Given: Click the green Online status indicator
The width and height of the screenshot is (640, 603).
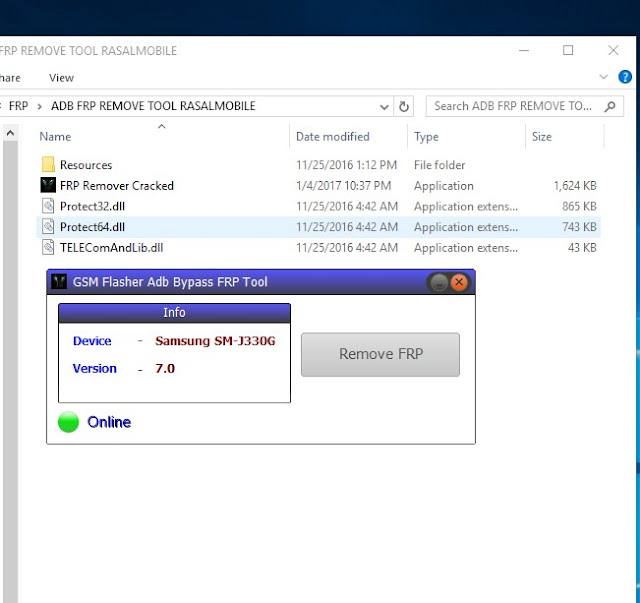Looking at the screenshot, I should (69, 422).
